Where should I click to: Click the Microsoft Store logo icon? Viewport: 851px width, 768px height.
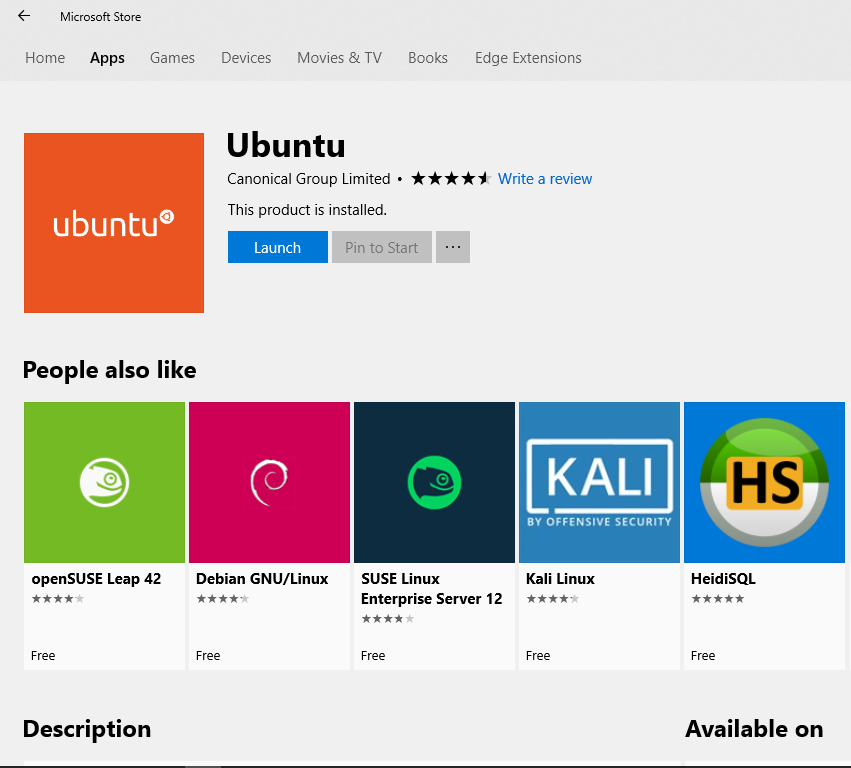100,16
